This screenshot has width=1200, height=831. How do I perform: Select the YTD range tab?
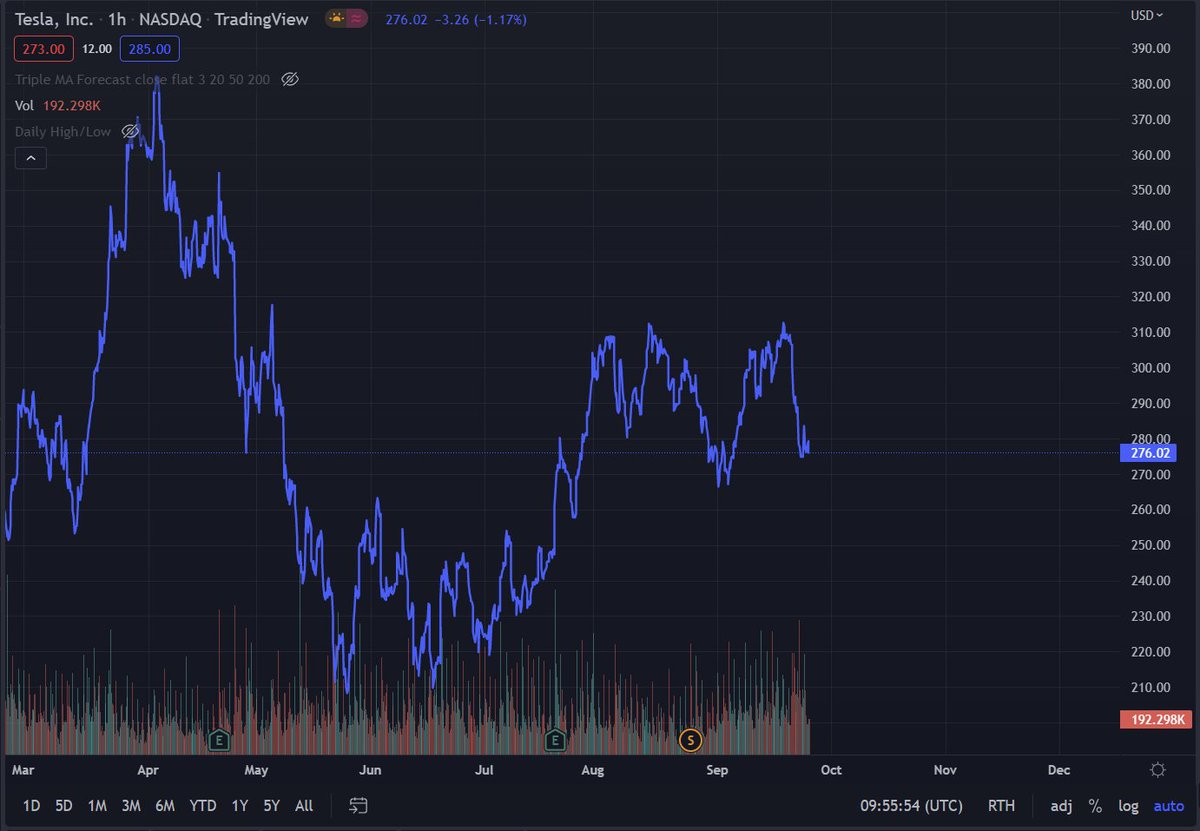pos(203,806)
